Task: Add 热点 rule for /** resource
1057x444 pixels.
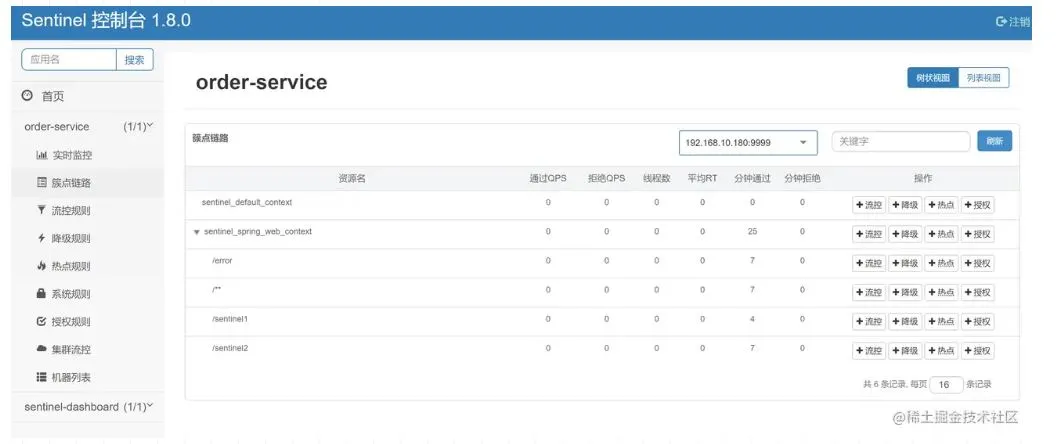Action: (941, 292)
